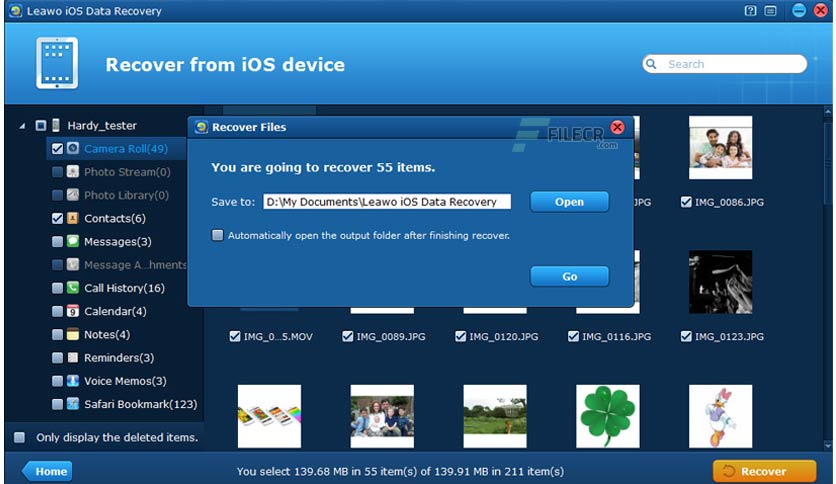Open the menu icon in title bar
The height and width of the screenshot is (484, 836).
770,11
